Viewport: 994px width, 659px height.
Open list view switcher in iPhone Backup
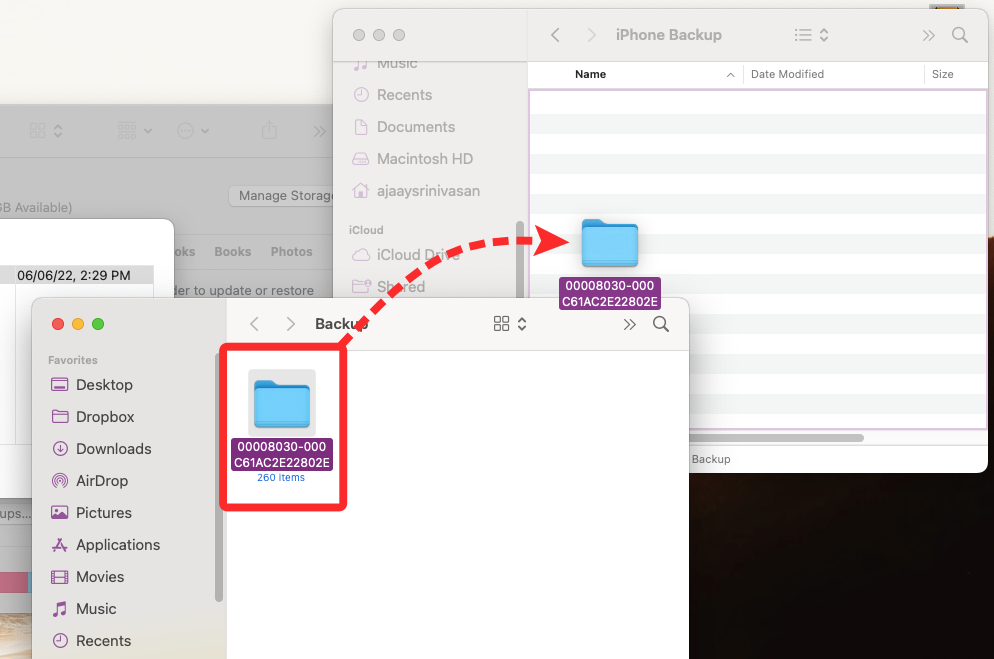coord(811,35)
